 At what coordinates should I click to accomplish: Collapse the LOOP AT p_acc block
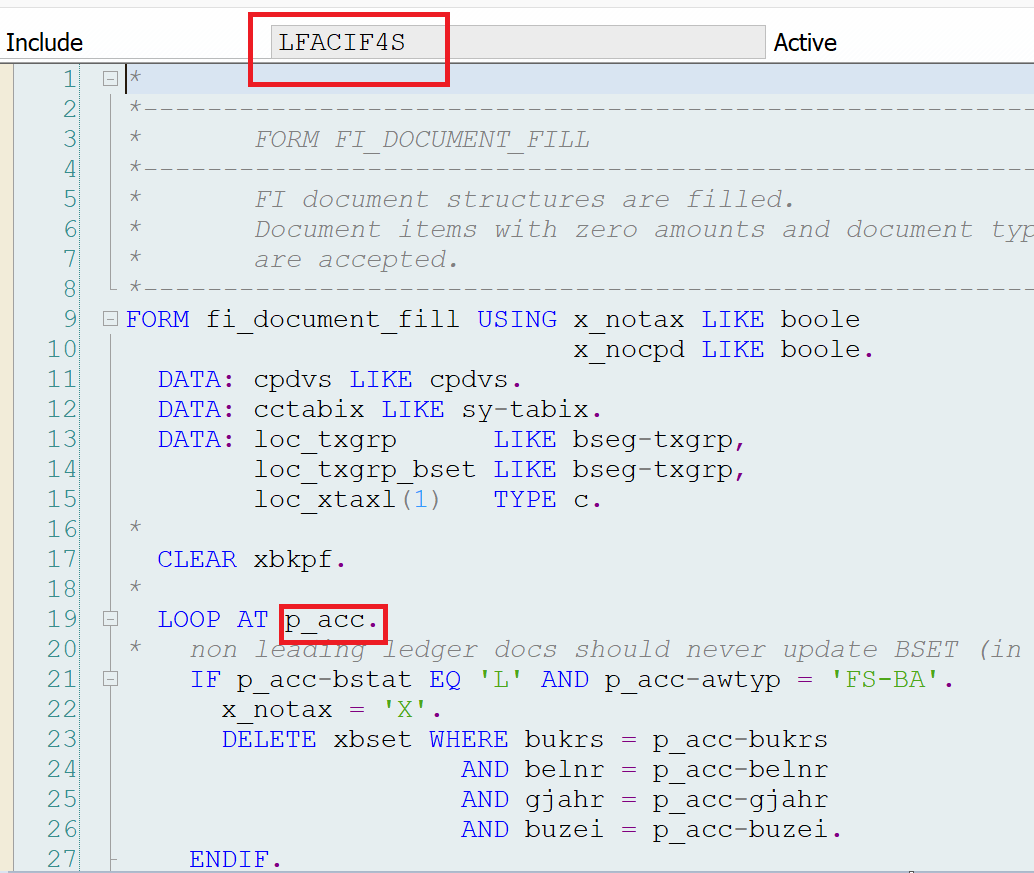click(110, 620)
